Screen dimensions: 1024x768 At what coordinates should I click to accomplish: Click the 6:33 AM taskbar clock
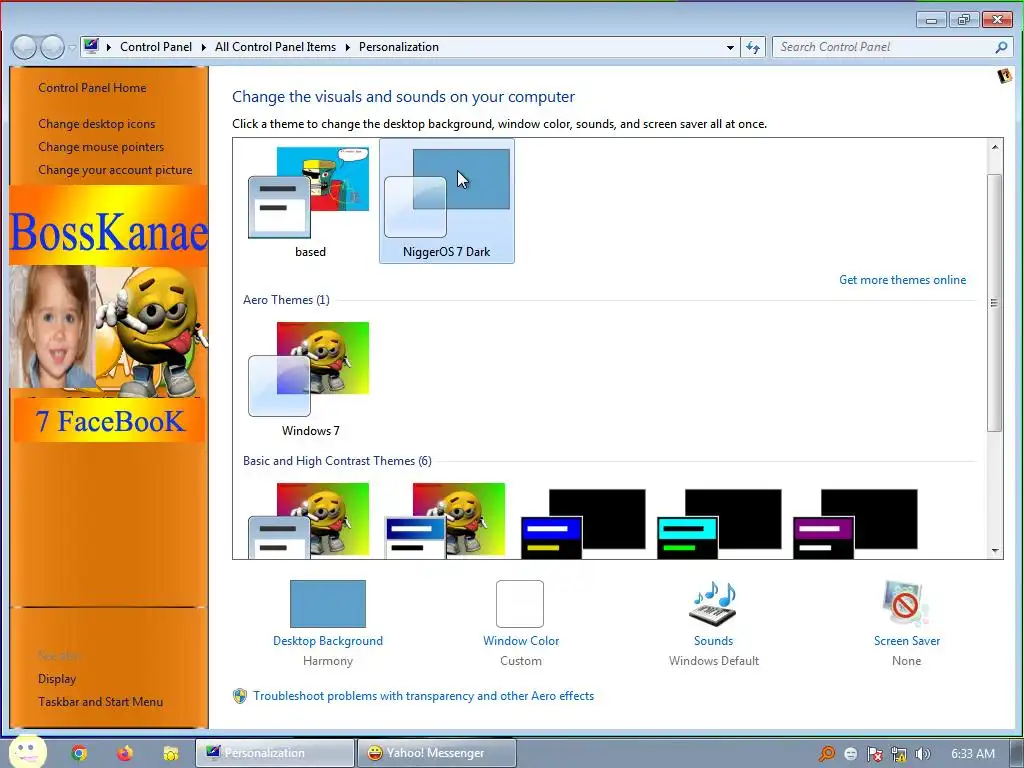pyautogui.click(x=973, y=754)
